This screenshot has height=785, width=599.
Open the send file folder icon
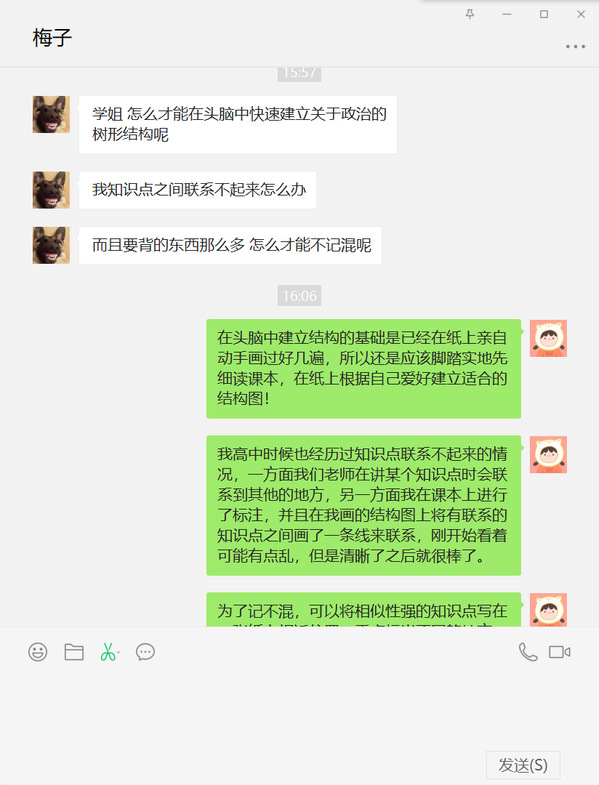pos(74,652)
